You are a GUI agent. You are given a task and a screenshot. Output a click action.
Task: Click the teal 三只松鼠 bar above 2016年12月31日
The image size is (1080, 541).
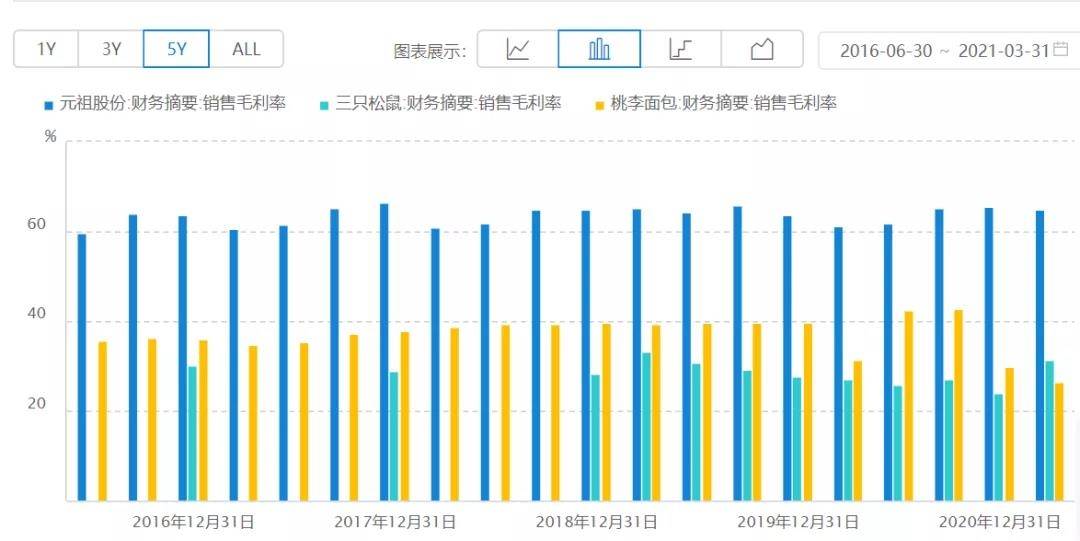click(x=192, y=433)
